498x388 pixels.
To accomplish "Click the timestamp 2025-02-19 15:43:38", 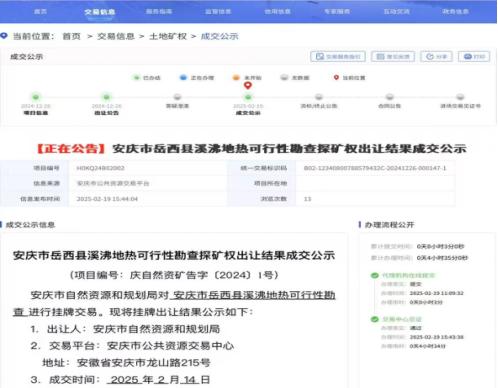I will [436, 337].
